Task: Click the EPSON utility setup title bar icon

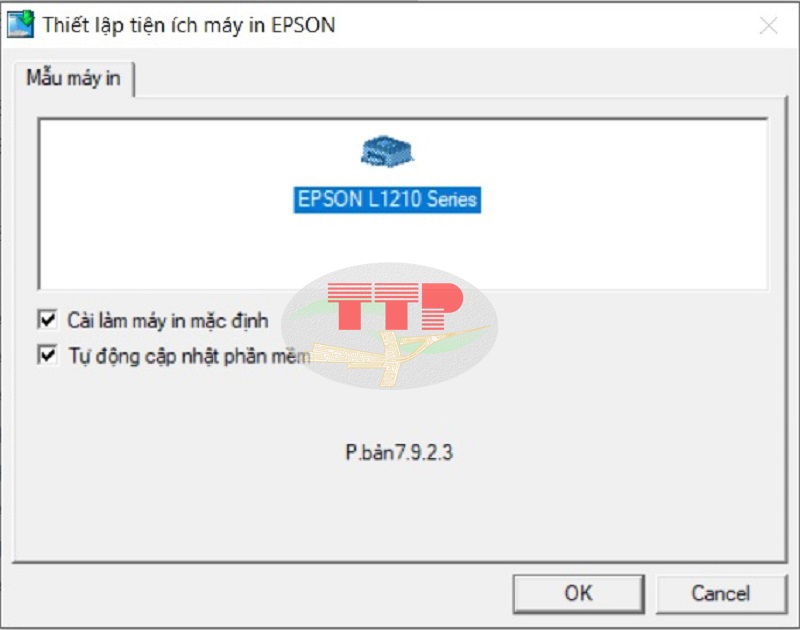Action: point(20,24)
